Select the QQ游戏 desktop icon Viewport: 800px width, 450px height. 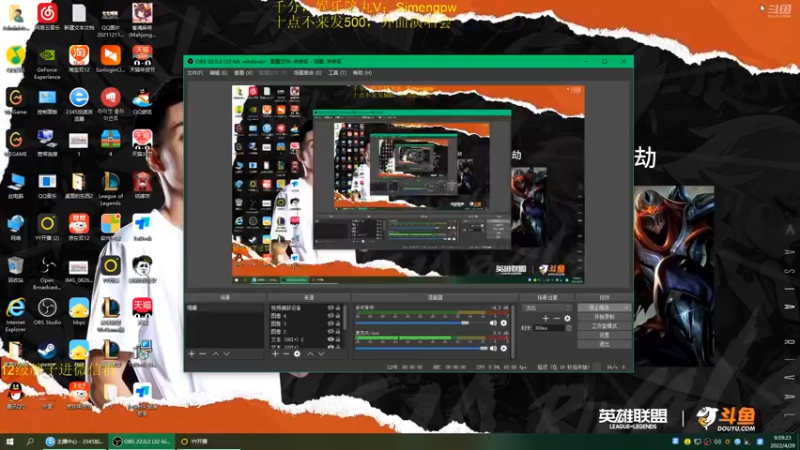(x=142, y=101)
